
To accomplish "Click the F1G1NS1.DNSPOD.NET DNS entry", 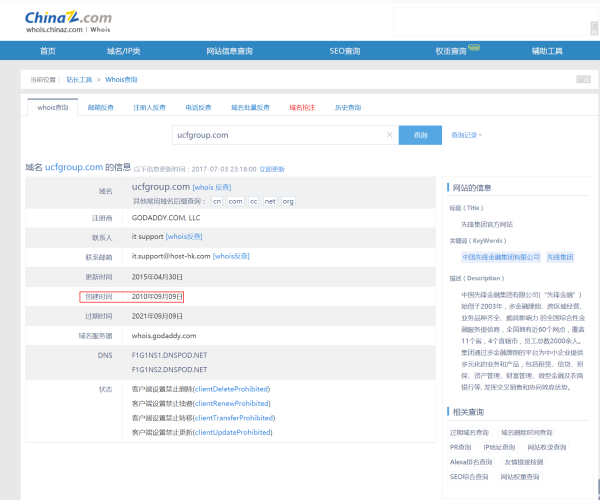I will [169, 355].
